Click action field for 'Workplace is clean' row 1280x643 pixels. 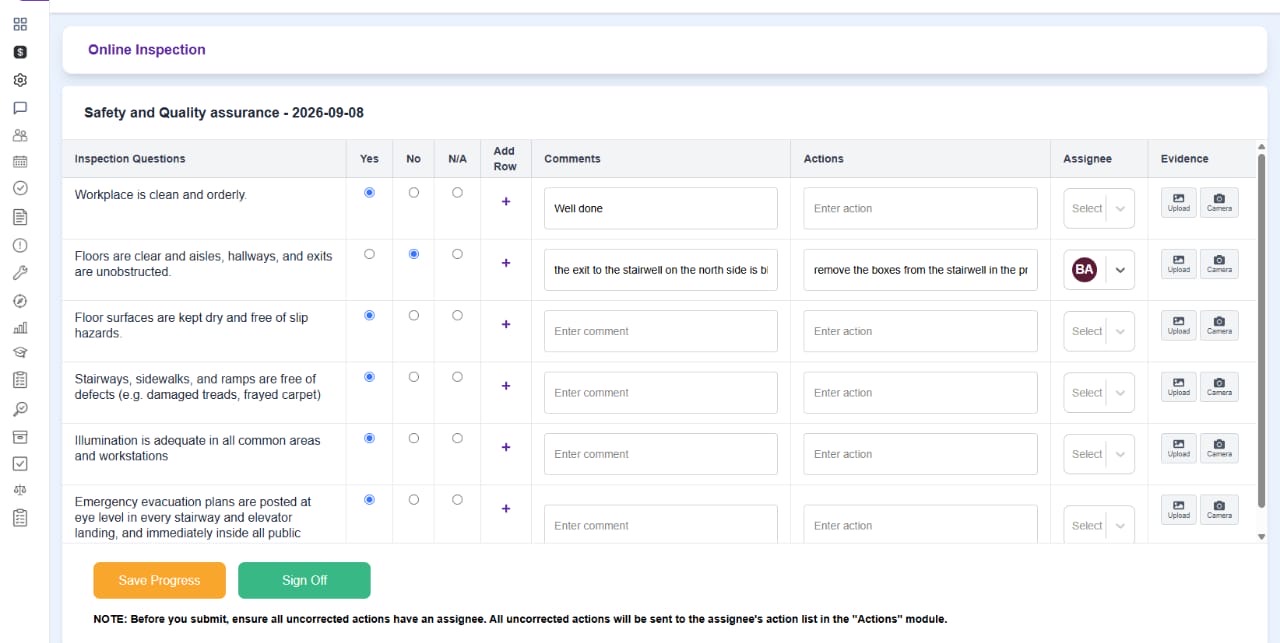coord(920,208)
